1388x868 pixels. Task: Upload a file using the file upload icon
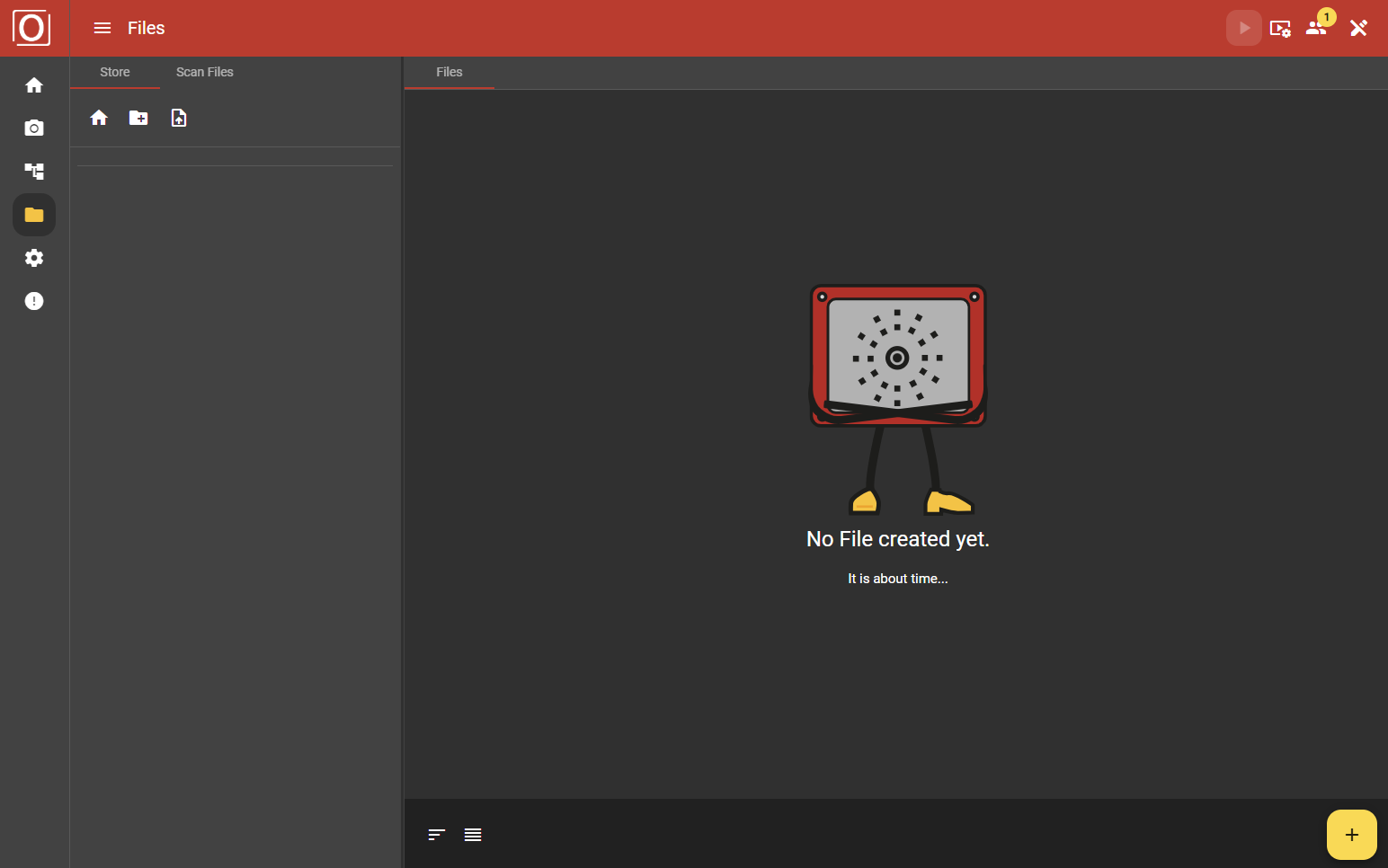[x=178, y=117]
